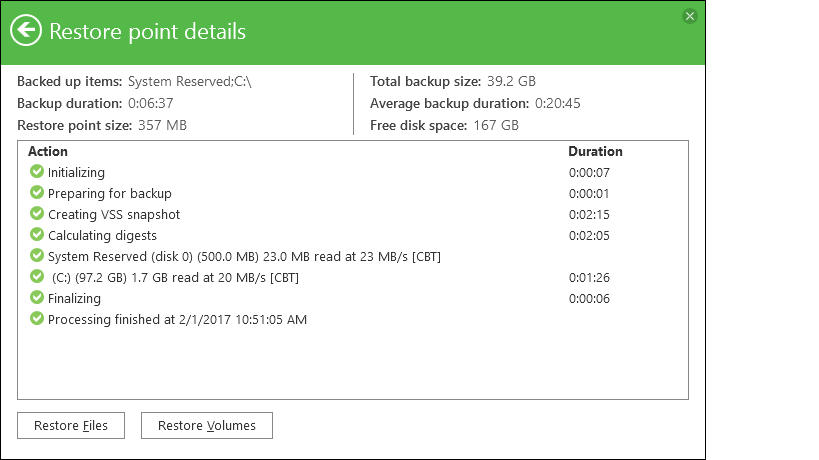The height and width of the screenshot is (460, 819).
Task: Click the green check for the (C:) volume row
Action: tap(37, 277)
